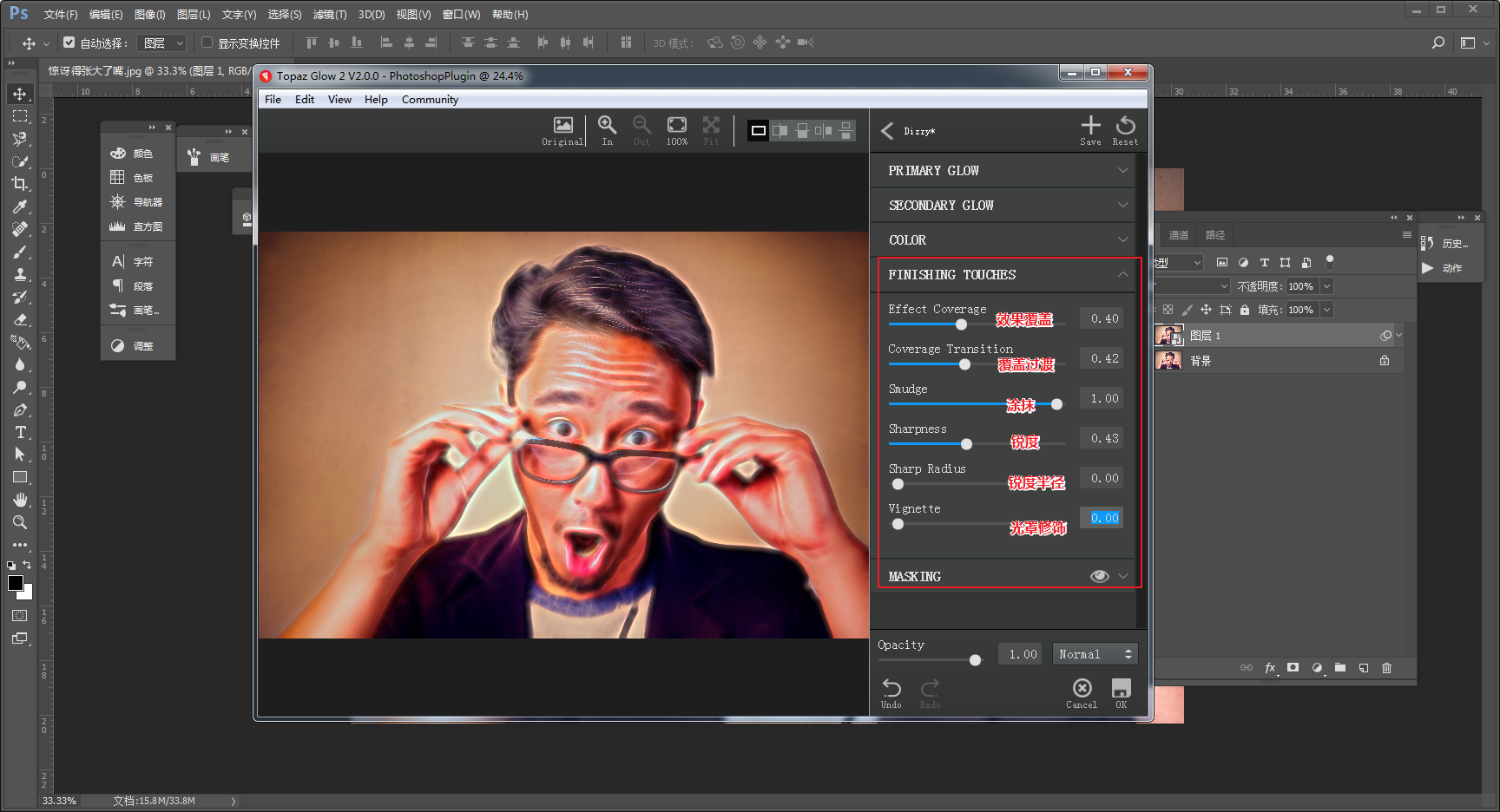1500x812 pixels.
Task: Click the Effect Coverage slider handle
Action: [961, 324]
